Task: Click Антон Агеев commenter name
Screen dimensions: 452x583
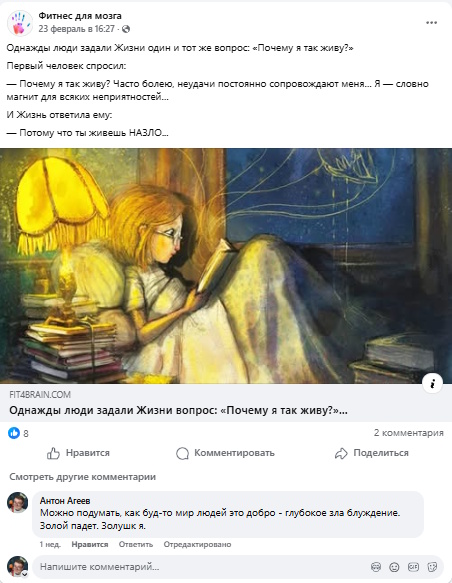Action: [x=65, y=501]
